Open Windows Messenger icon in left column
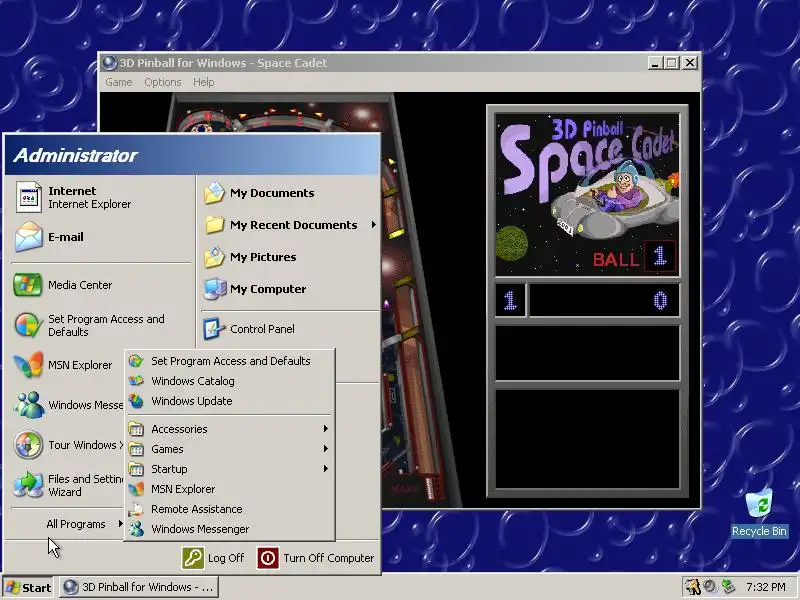This screenshot has height=600, width=800. click(x=29, y=405)
